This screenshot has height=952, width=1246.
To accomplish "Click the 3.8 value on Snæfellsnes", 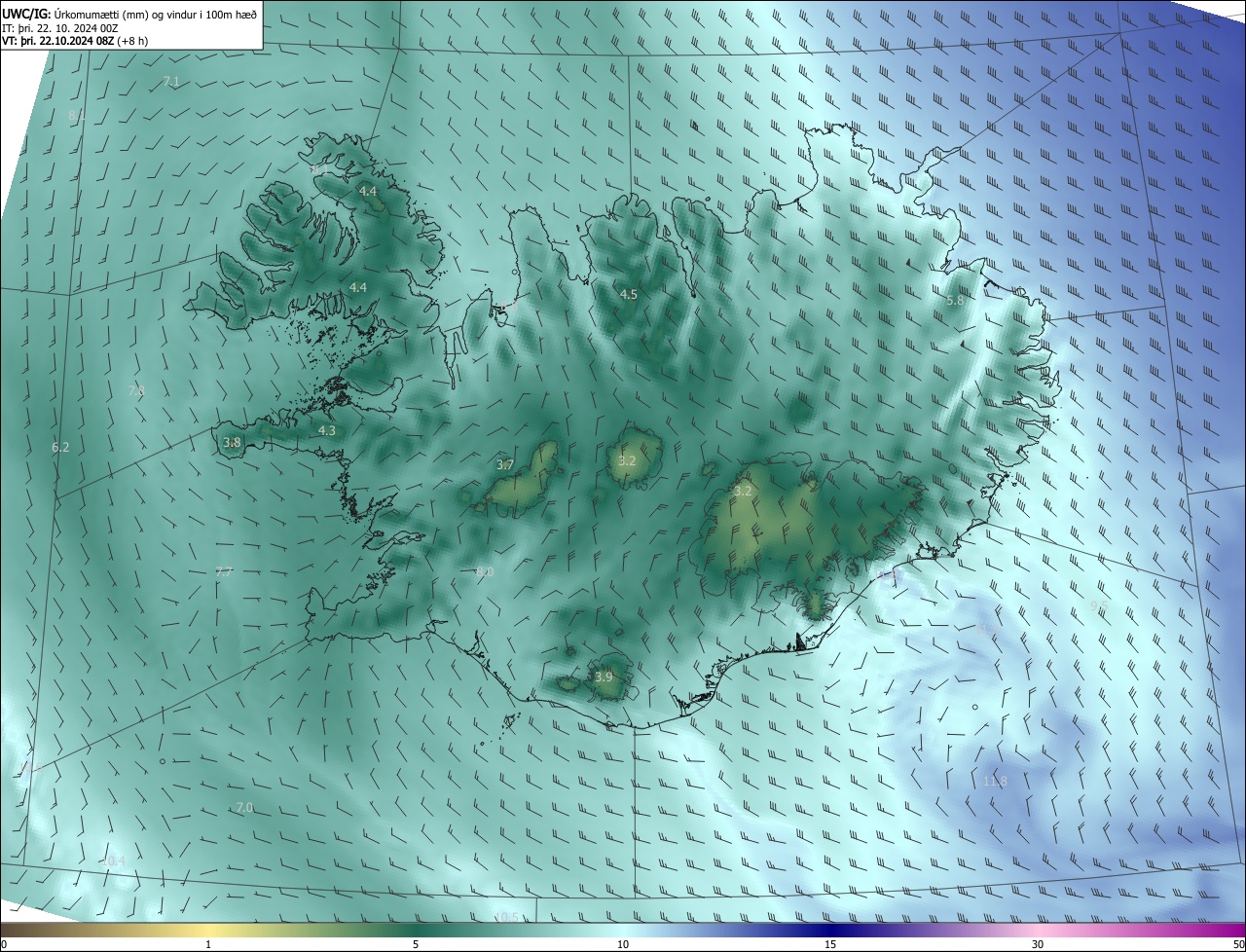I will click(232, 442).
